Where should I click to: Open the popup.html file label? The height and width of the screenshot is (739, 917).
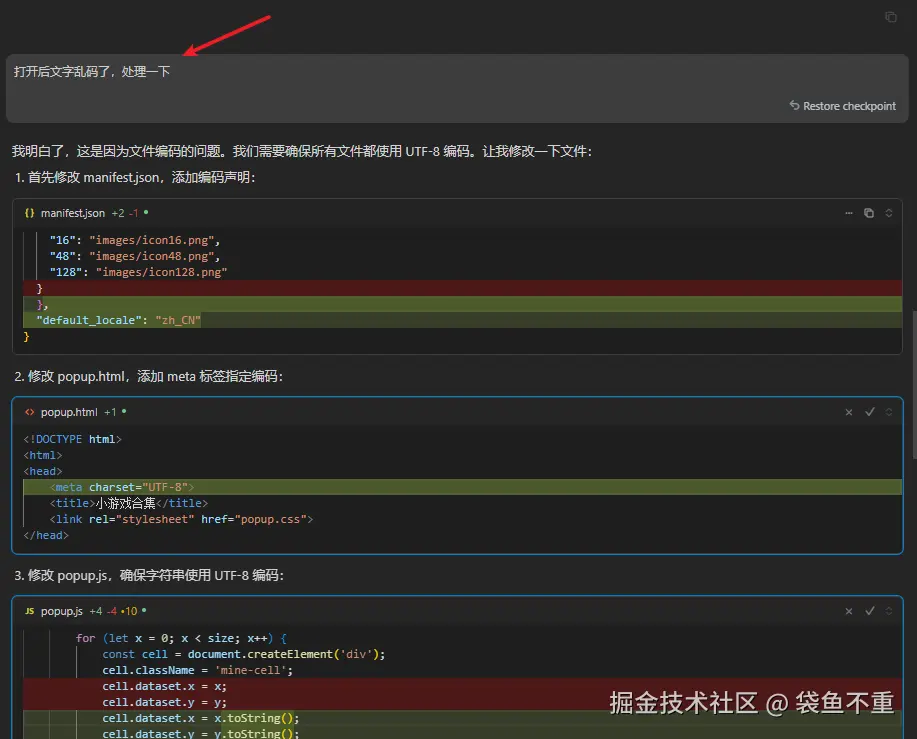[x=69, y=412]
